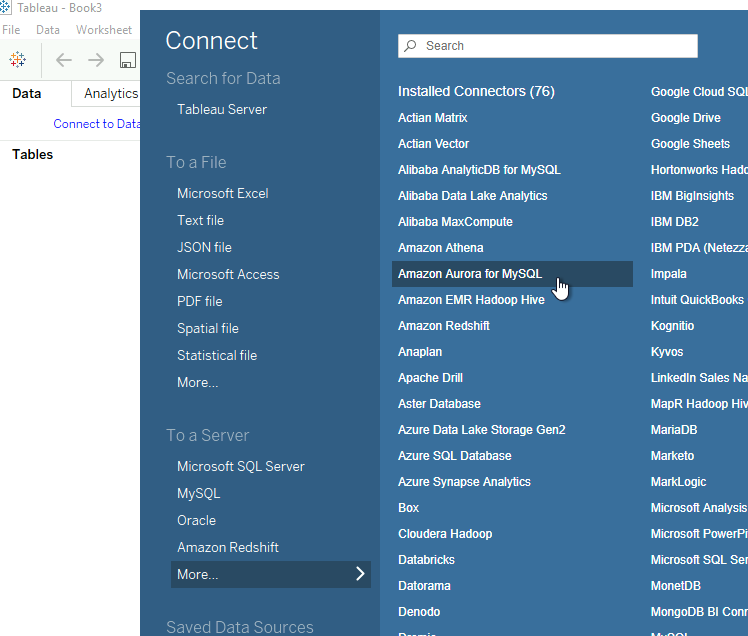Select the MonetDB connector

675,586
